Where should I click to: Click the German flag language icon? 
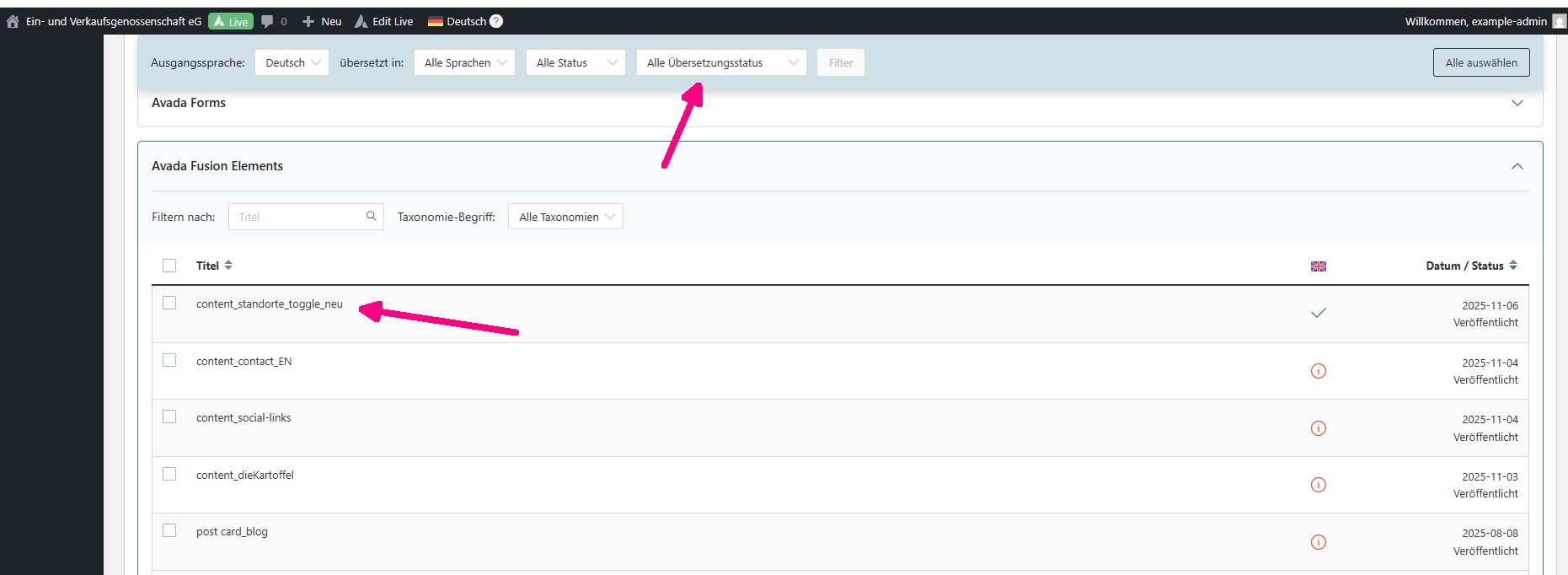coord(436,22)
